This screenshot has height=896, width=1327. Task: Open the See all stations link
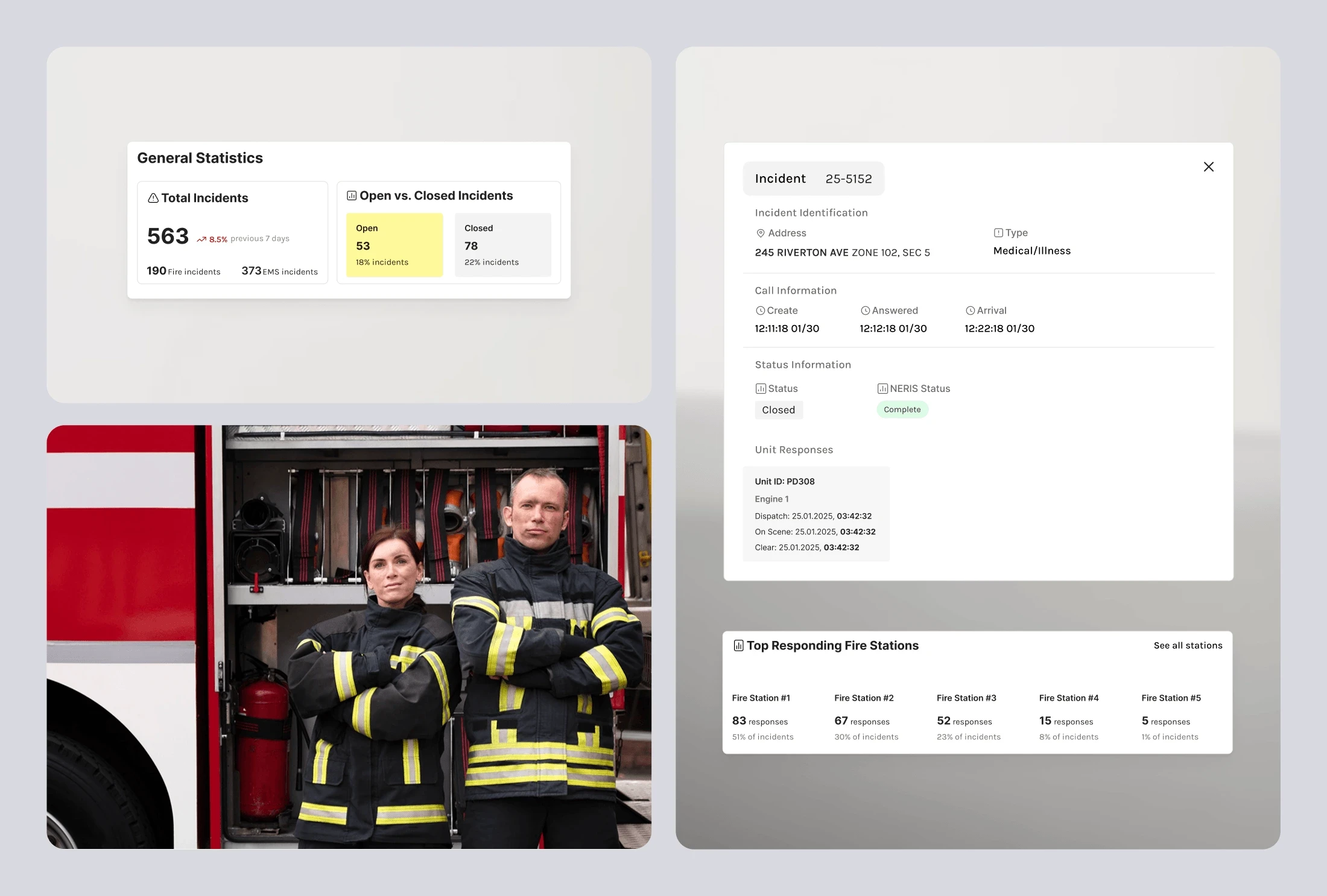(x=1188, y=645)
